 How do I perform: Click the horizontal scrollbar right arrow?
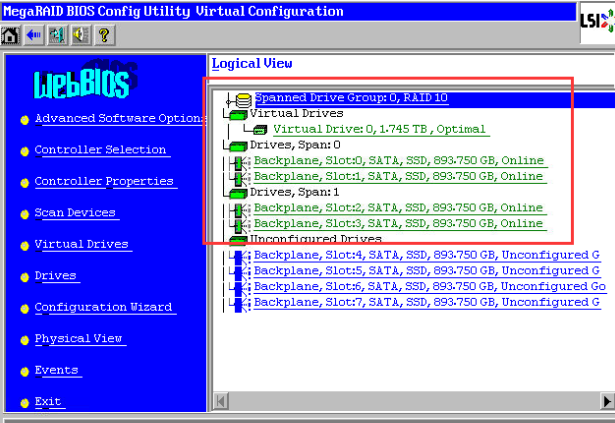(608, 402)
